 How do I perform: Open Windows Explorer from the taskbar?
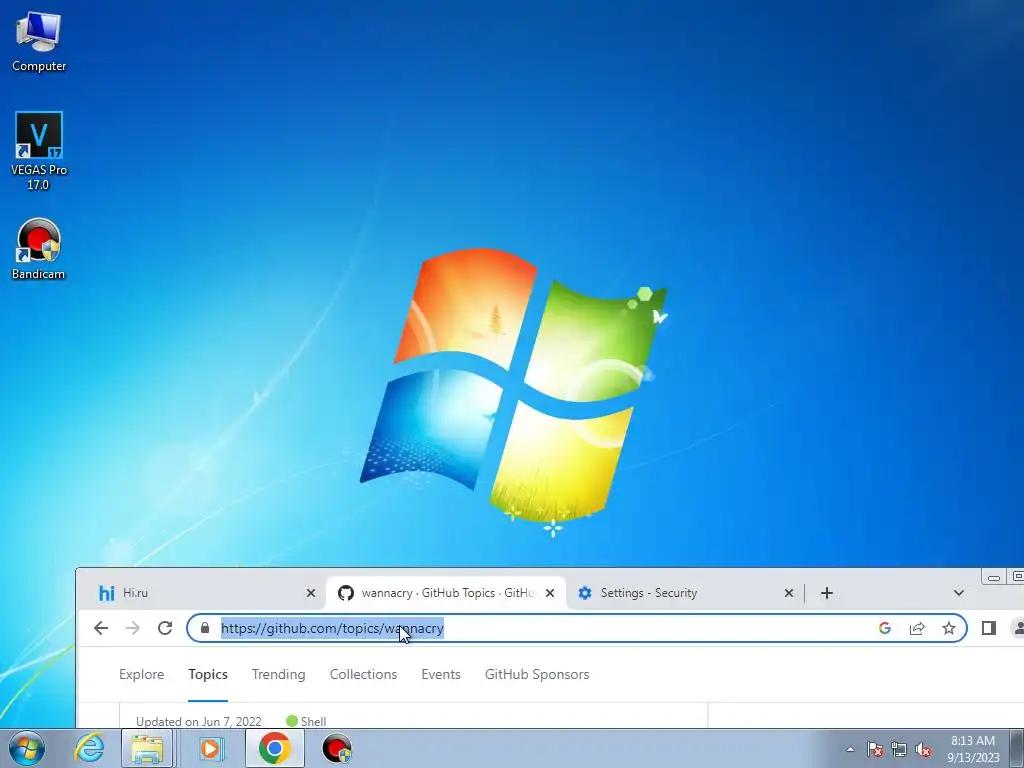pos(148,748)
